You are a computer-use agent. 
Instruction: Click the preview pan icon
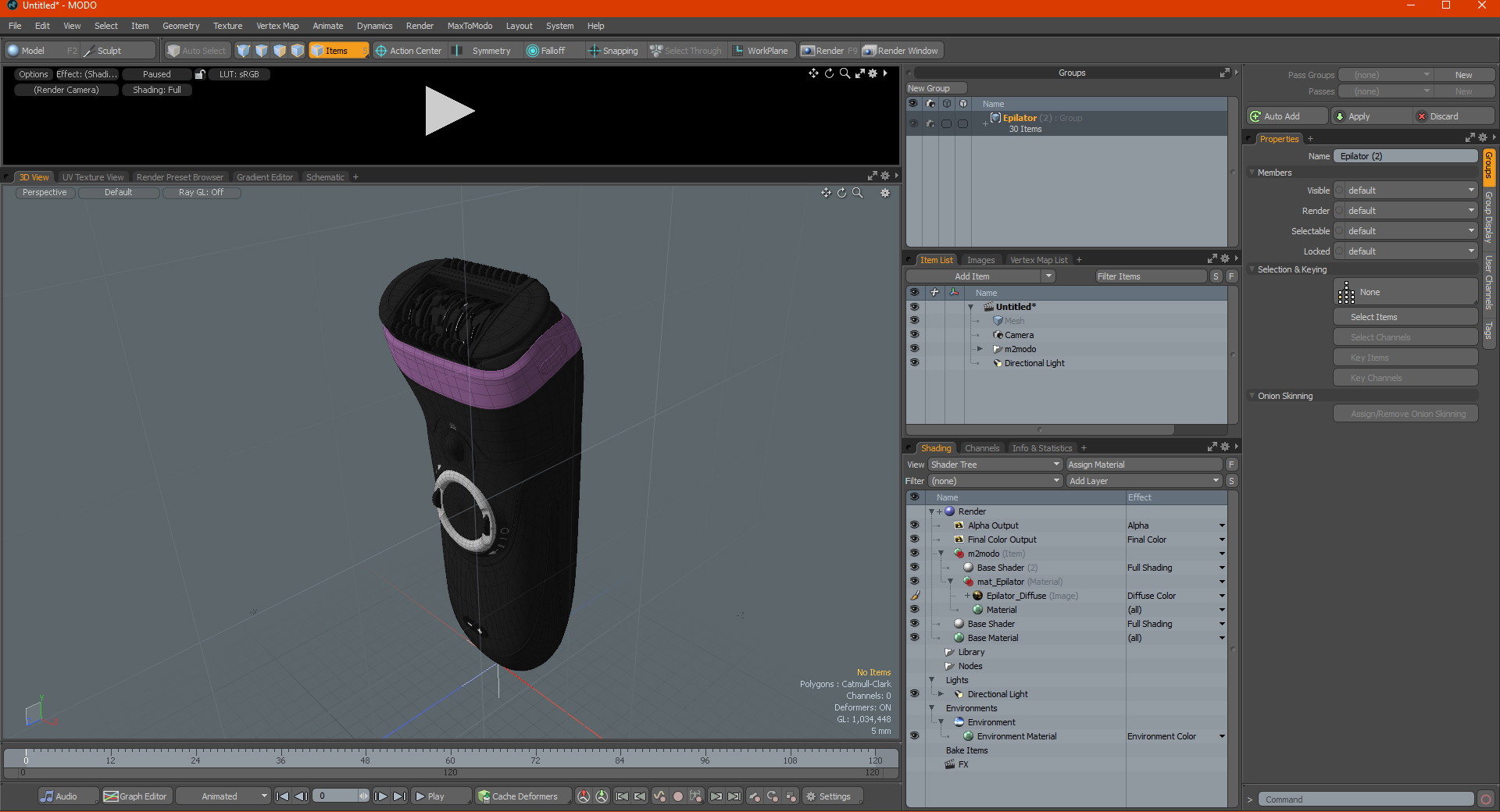click(813, 73)
